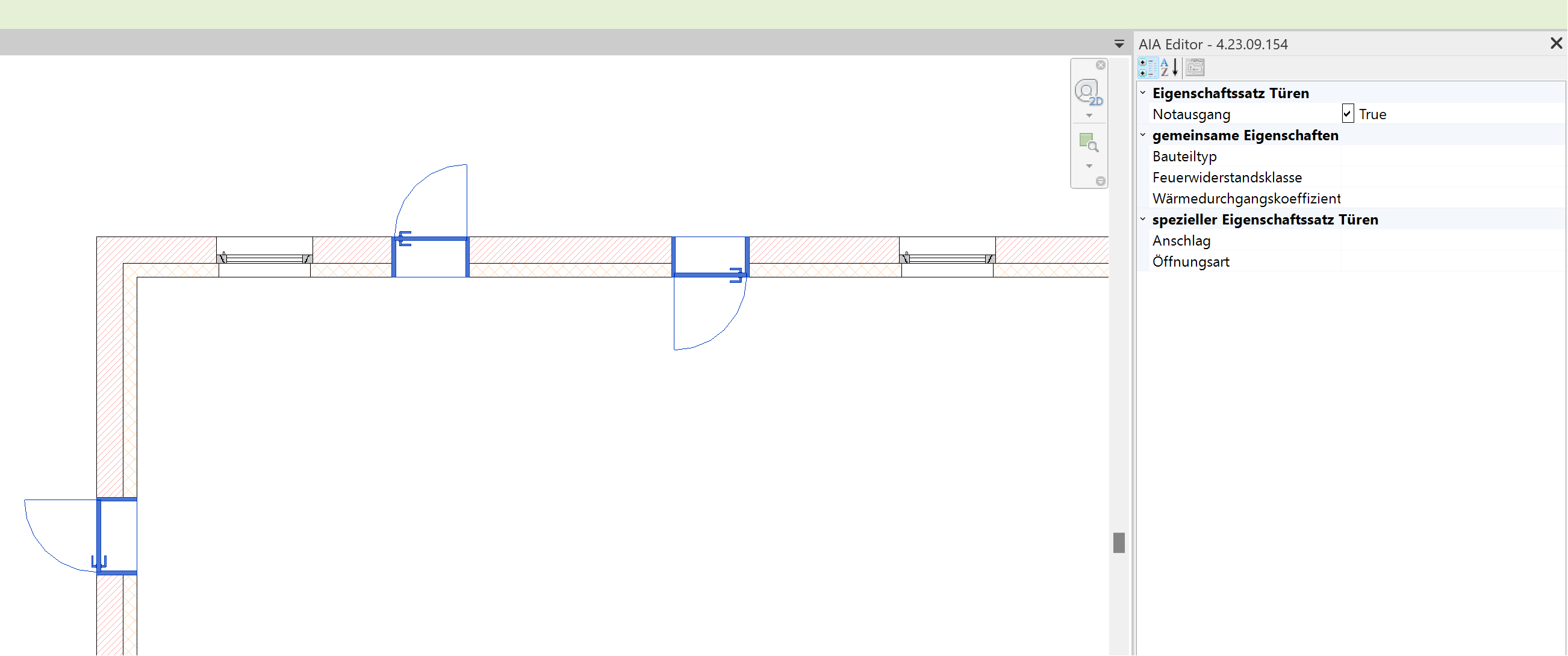Click the vertical scrollbar thumb of drawing
1568x656 pixels.
1119,542
